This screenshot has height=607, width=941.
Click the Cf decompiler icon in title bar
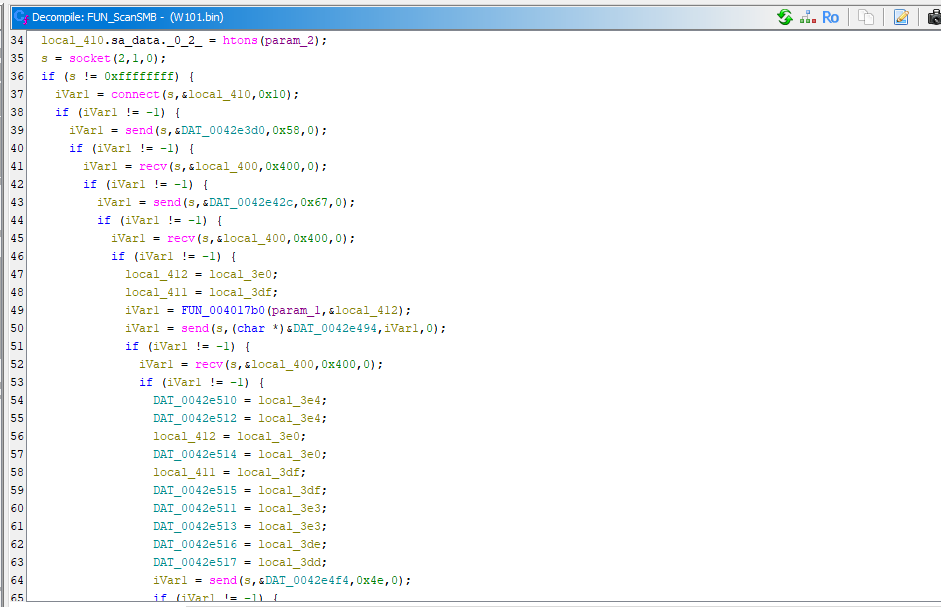[x=19, y=17]
